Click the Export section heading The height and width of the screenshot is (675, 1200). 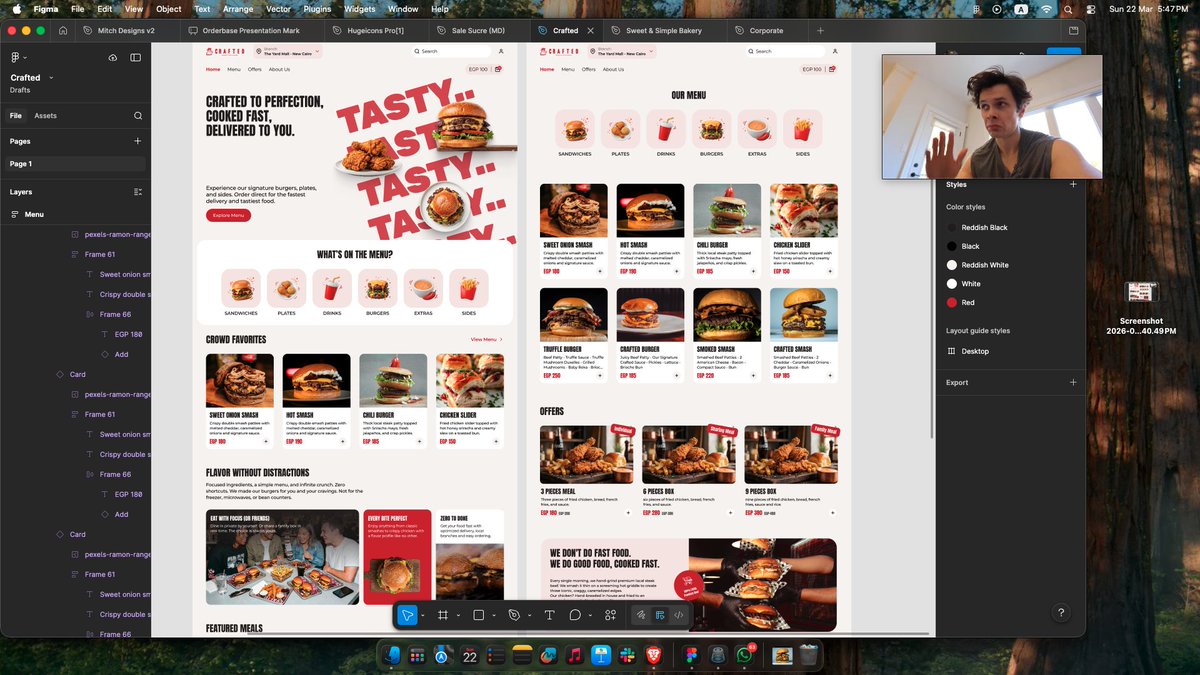[957, 382]
